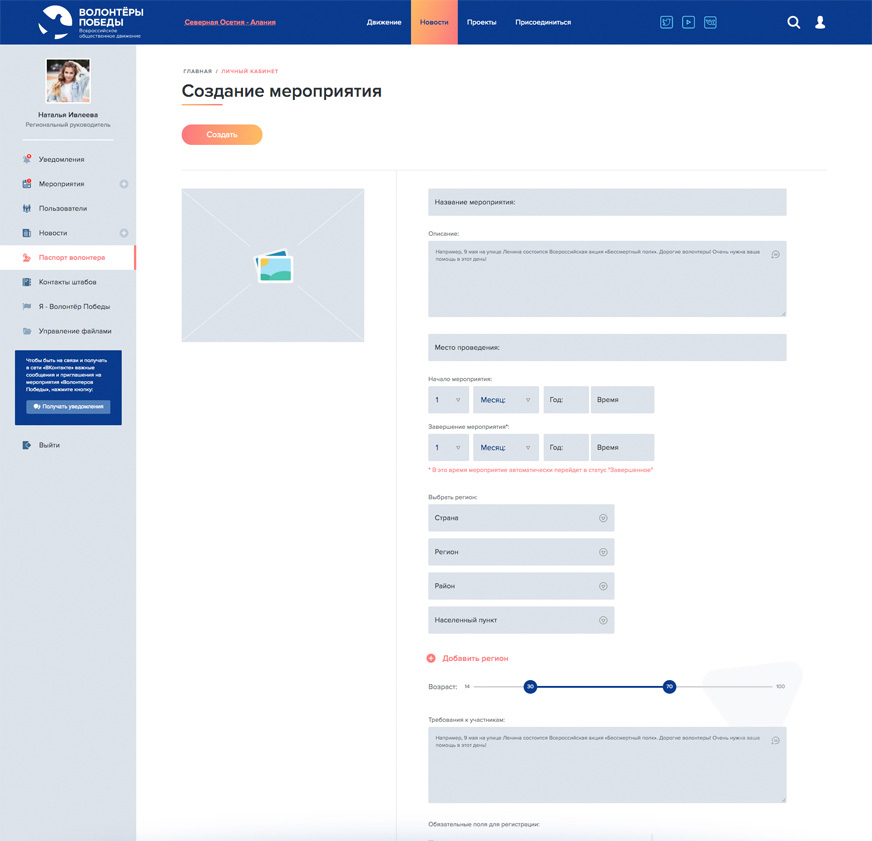Image resolution: width=872 pixels, height=841 pixels.
Task: Open the Месяц dropdown under Начало мероприятия
Action: [506, 400]
